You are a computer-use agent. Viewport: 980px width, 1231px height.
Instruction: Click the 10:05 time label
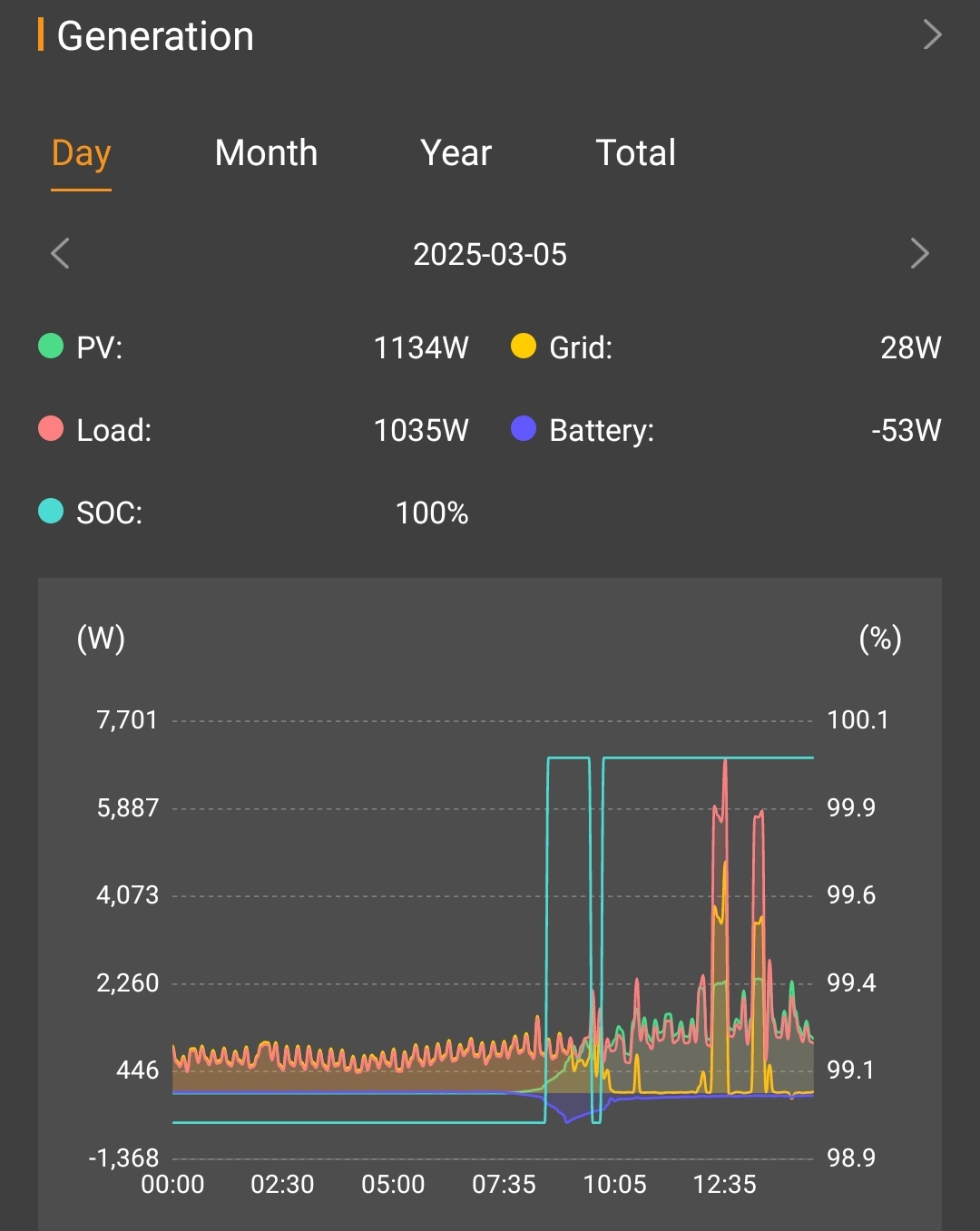(x=614, y=1185)
